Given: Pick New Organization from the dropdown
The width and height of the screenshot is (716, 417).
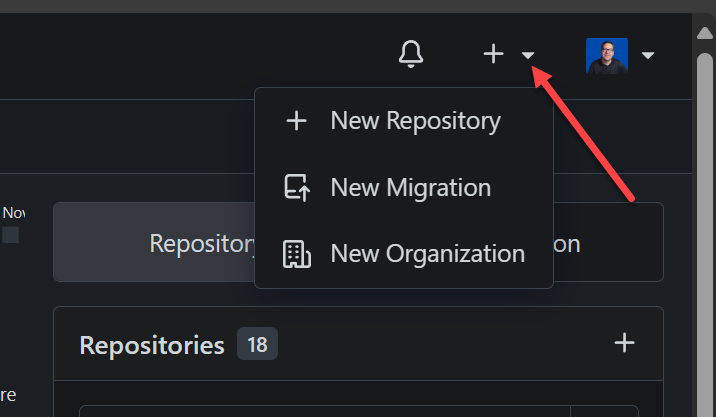Looking at the screenshot, I should coord(427,254).
